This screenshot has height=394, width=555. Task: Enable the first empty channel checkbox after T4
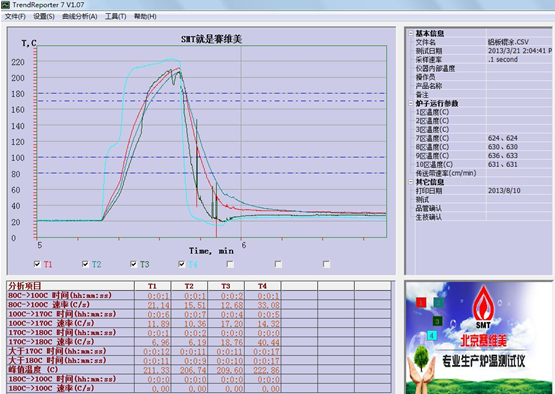tap(230, 264)
